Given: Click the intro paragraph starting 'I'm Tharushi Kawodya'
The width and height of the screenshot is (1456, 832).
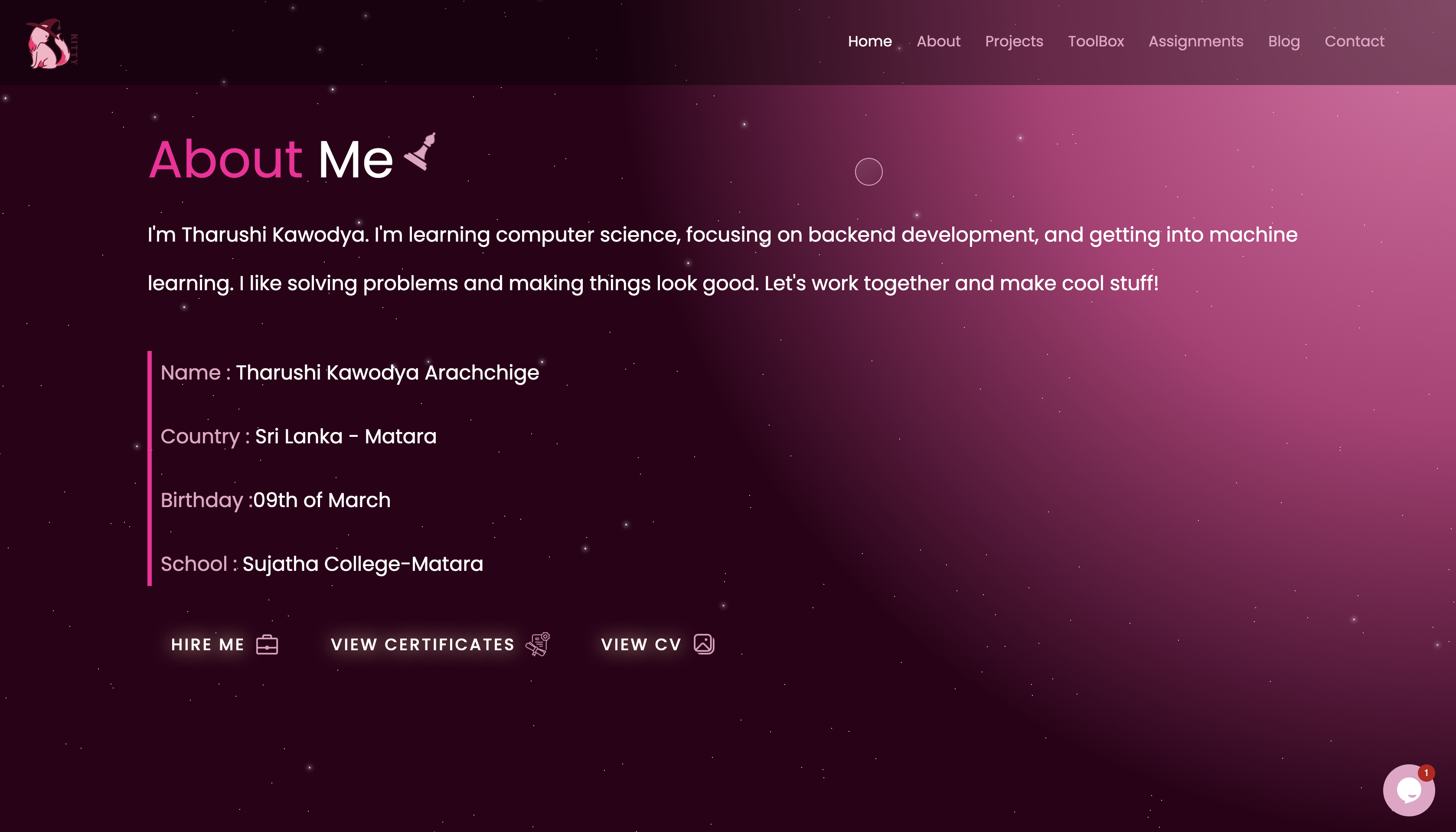Looking at the screenshot, I should tap(722, 259).
